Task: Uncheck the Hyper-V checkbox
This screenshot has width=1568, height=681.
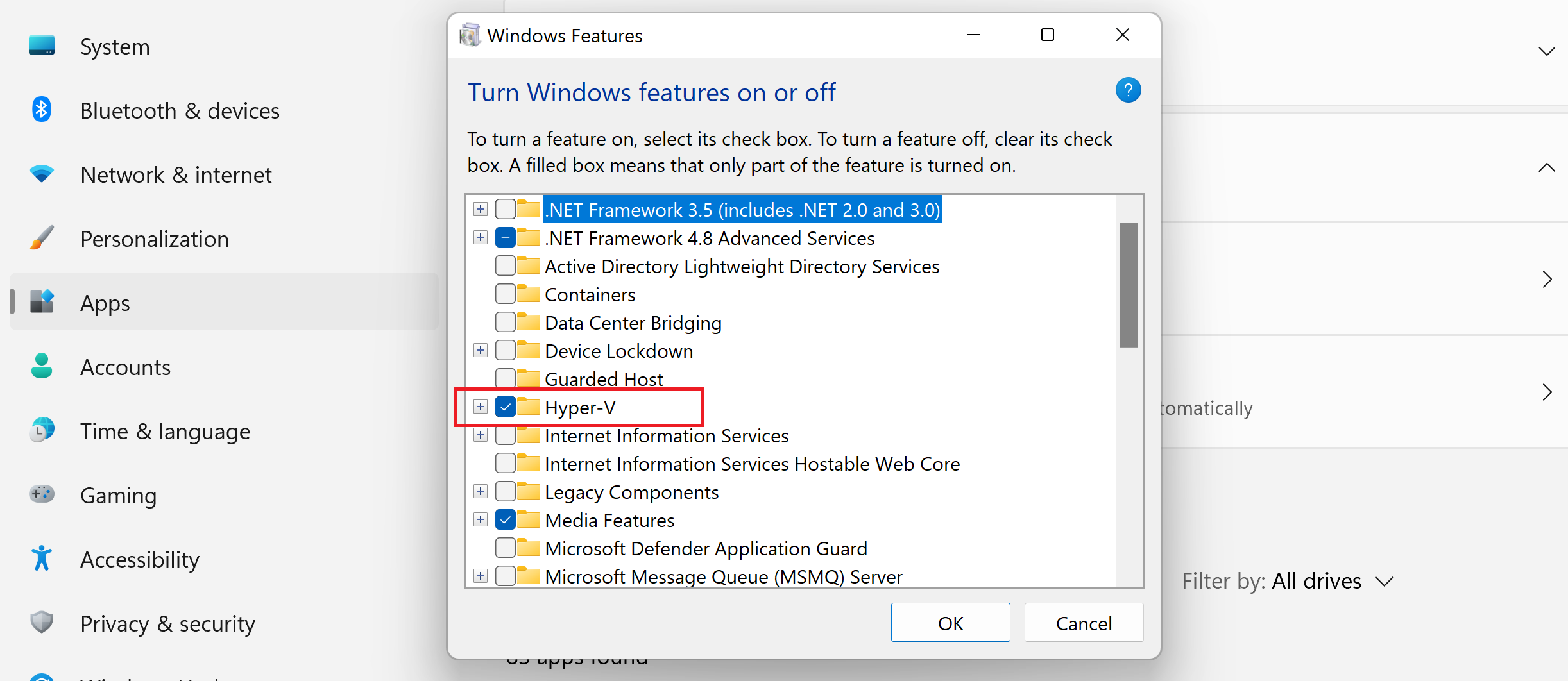Action: point(506,407)
